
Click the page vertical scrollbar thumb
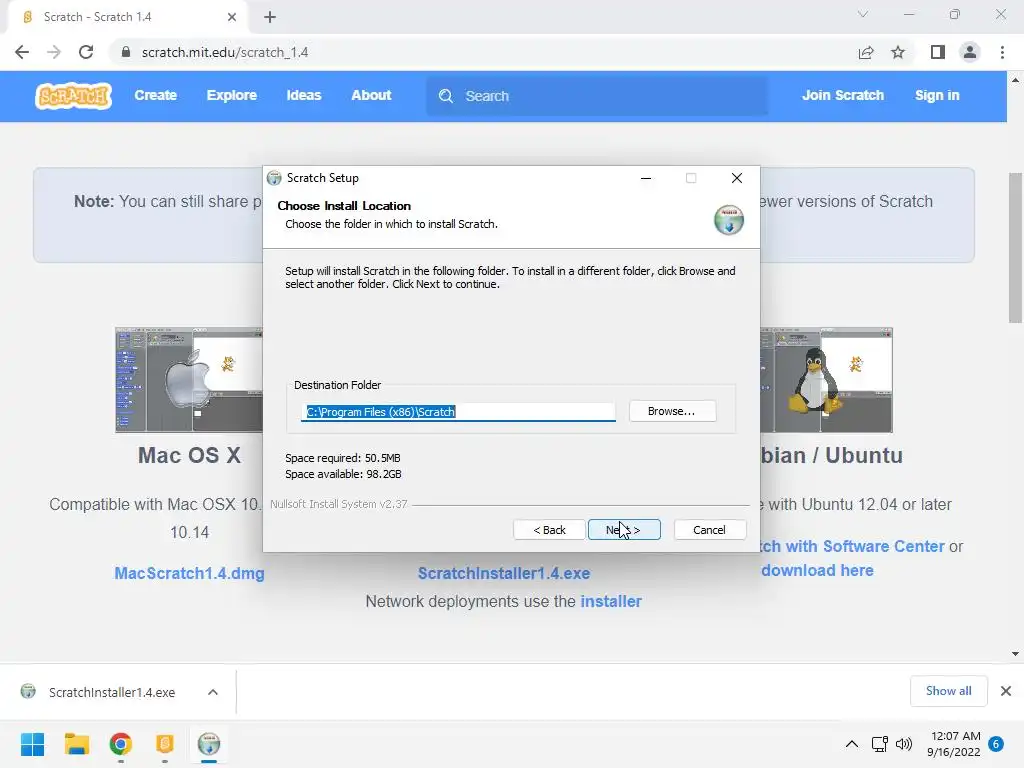(x=1015, y=248)
